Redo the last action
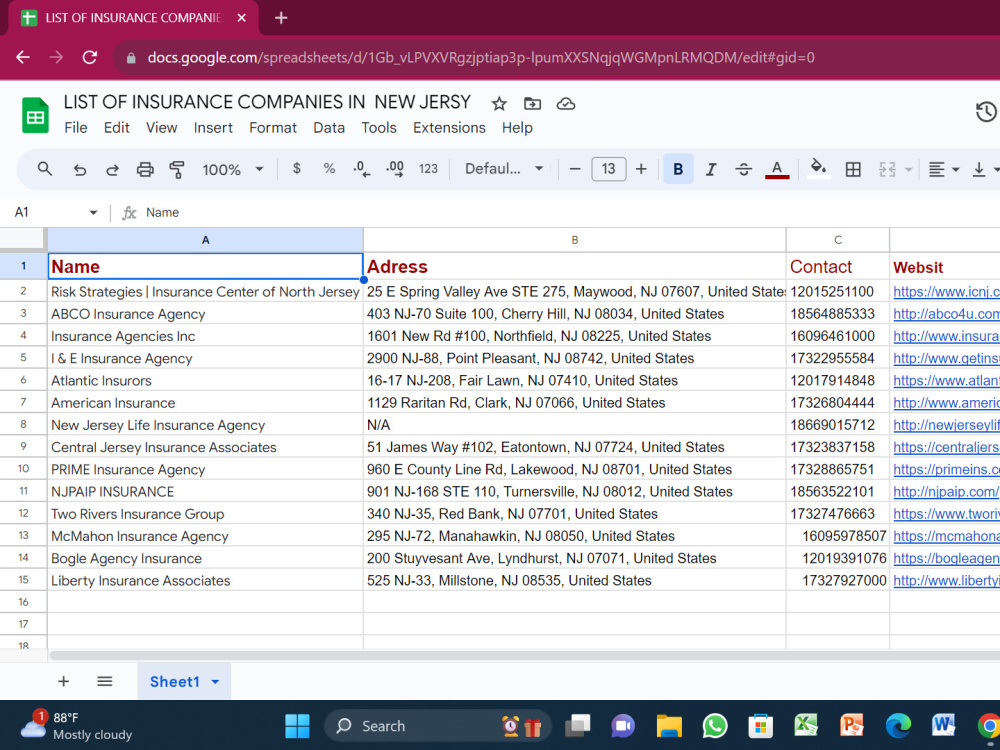The image size is (1000, 750). tap(112, 170)
